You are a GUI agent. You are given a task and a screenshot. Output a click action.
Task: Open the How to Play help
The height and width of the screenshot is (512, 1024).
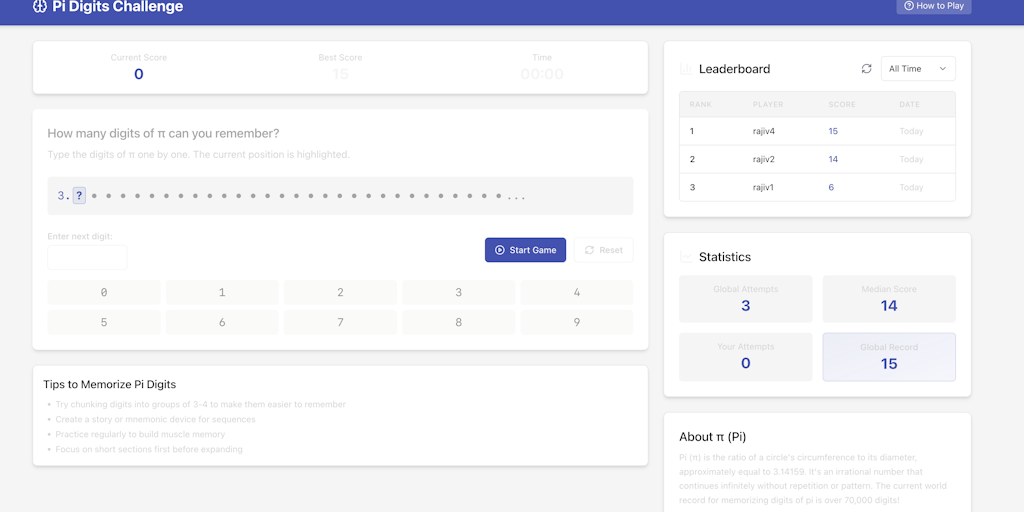click(933, 6)
